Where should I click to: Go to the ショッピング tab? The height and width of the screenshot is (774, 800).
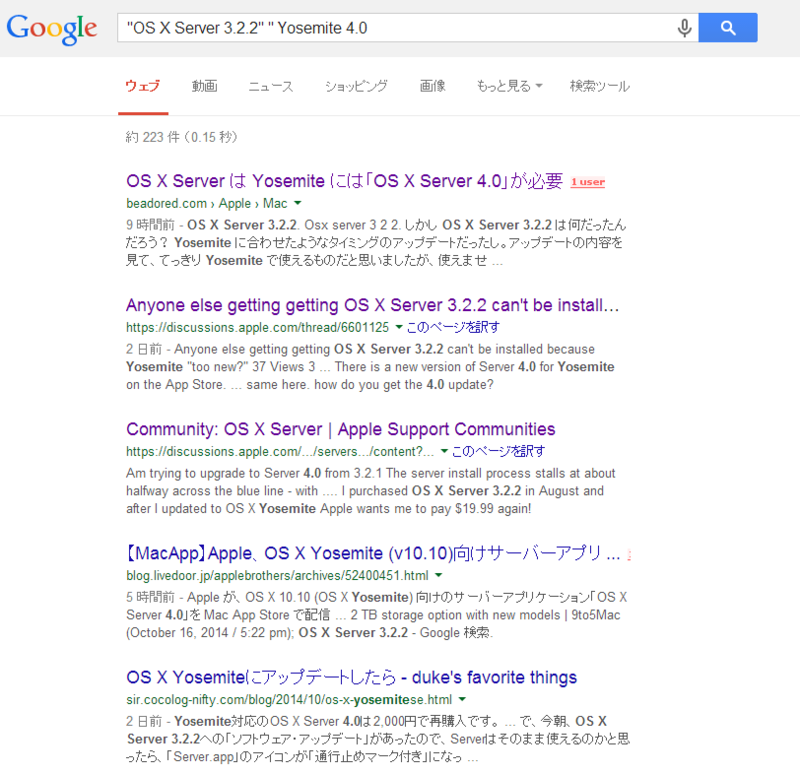pos(356,86)
